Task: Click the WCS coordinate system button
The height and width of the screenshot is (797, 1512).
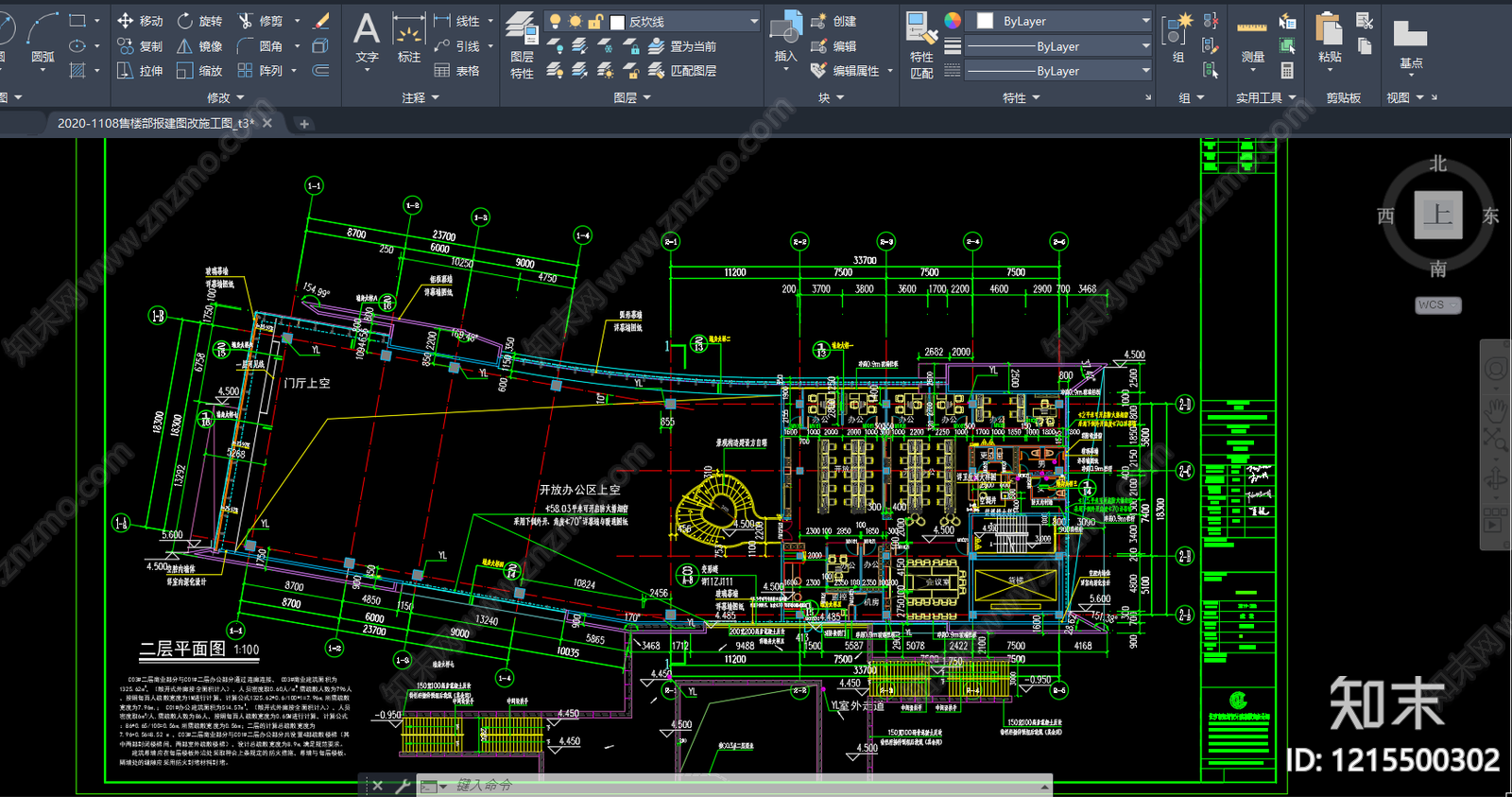Action: (x=1436, y=304)
